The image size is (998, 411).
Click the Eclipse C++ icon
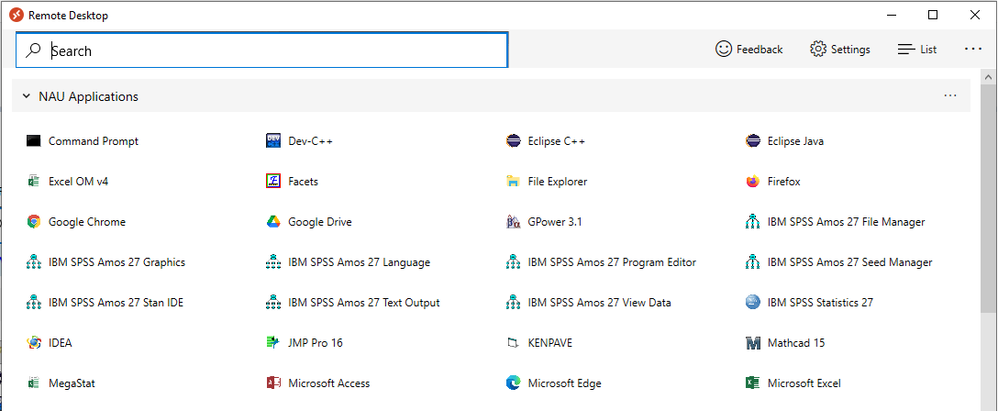(513, 141)
